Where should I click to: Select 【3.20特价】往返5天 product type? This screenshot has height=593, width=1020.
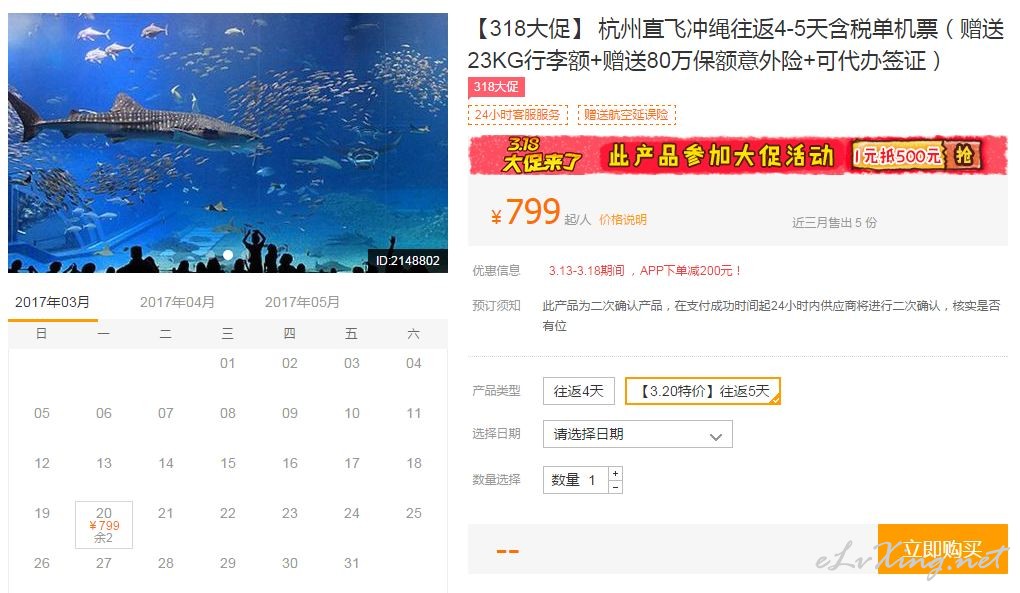(703, 391)
